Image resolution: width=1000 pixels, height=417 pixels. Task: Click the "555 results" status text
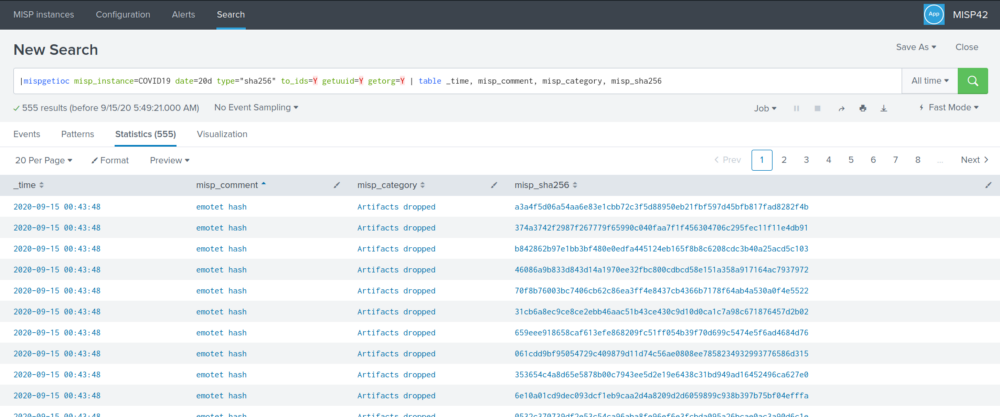click(110, 108)
